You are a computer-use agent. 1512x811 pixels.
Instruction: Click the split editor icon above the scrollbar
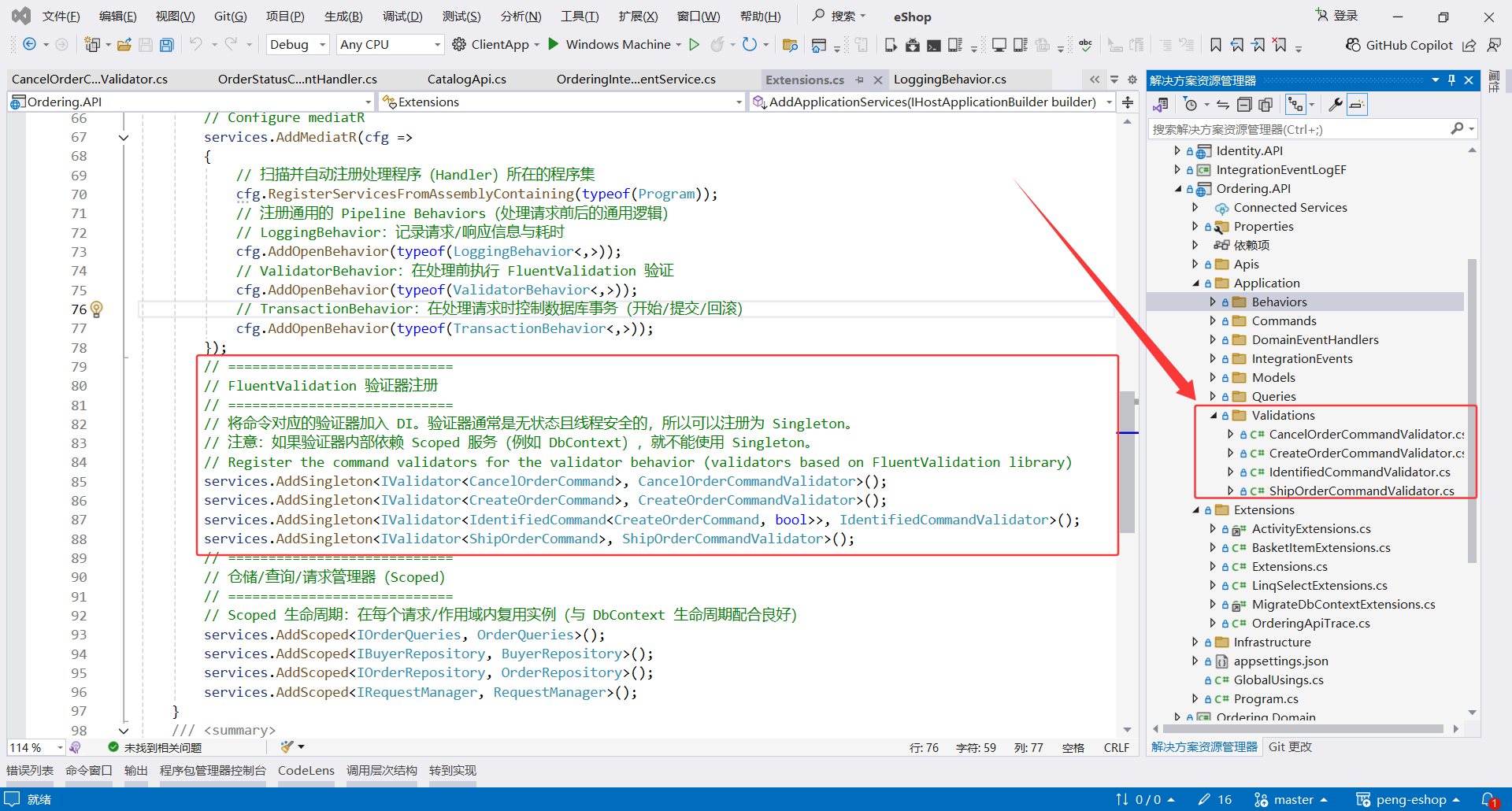1128,102
